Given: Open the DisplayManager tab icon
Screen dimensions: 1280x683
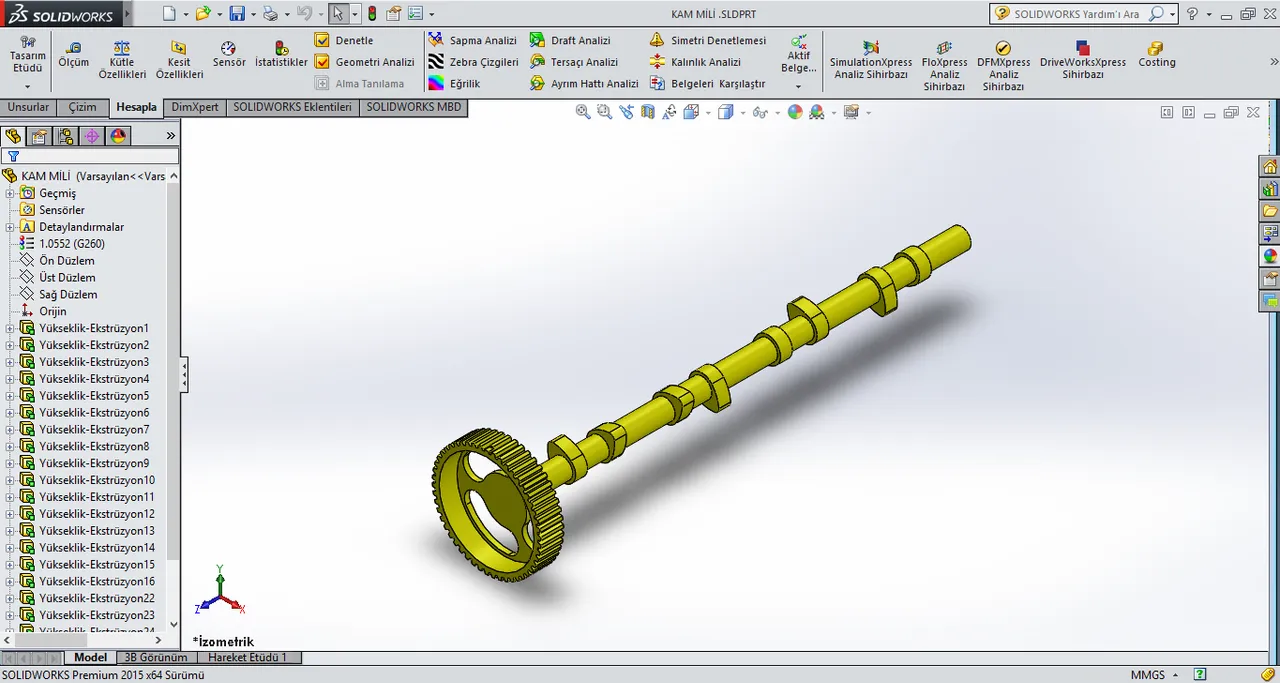Looking at the screenshot, I should click(x=118, y=136).
